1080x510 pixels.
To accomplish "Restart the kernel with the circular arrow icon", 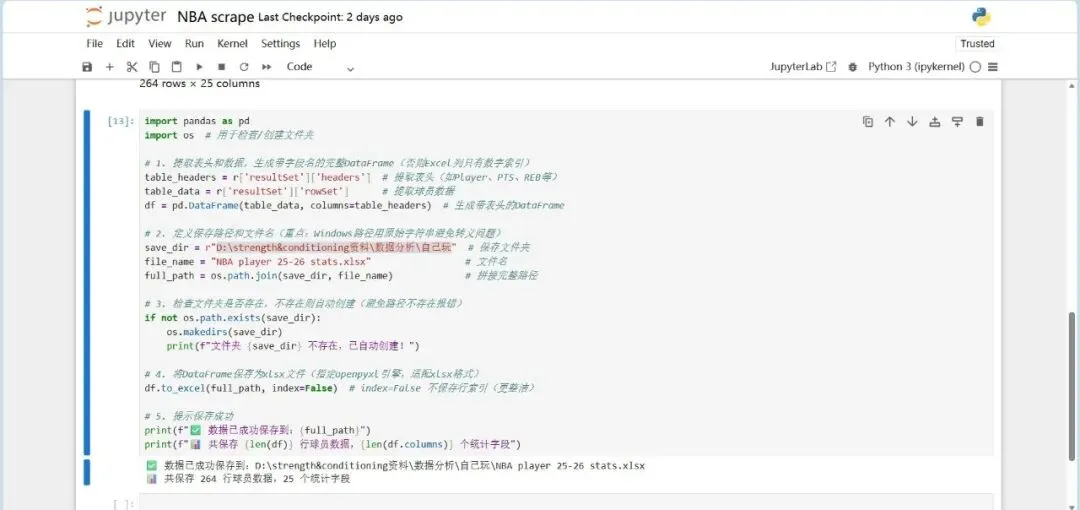I will point(243,67).
